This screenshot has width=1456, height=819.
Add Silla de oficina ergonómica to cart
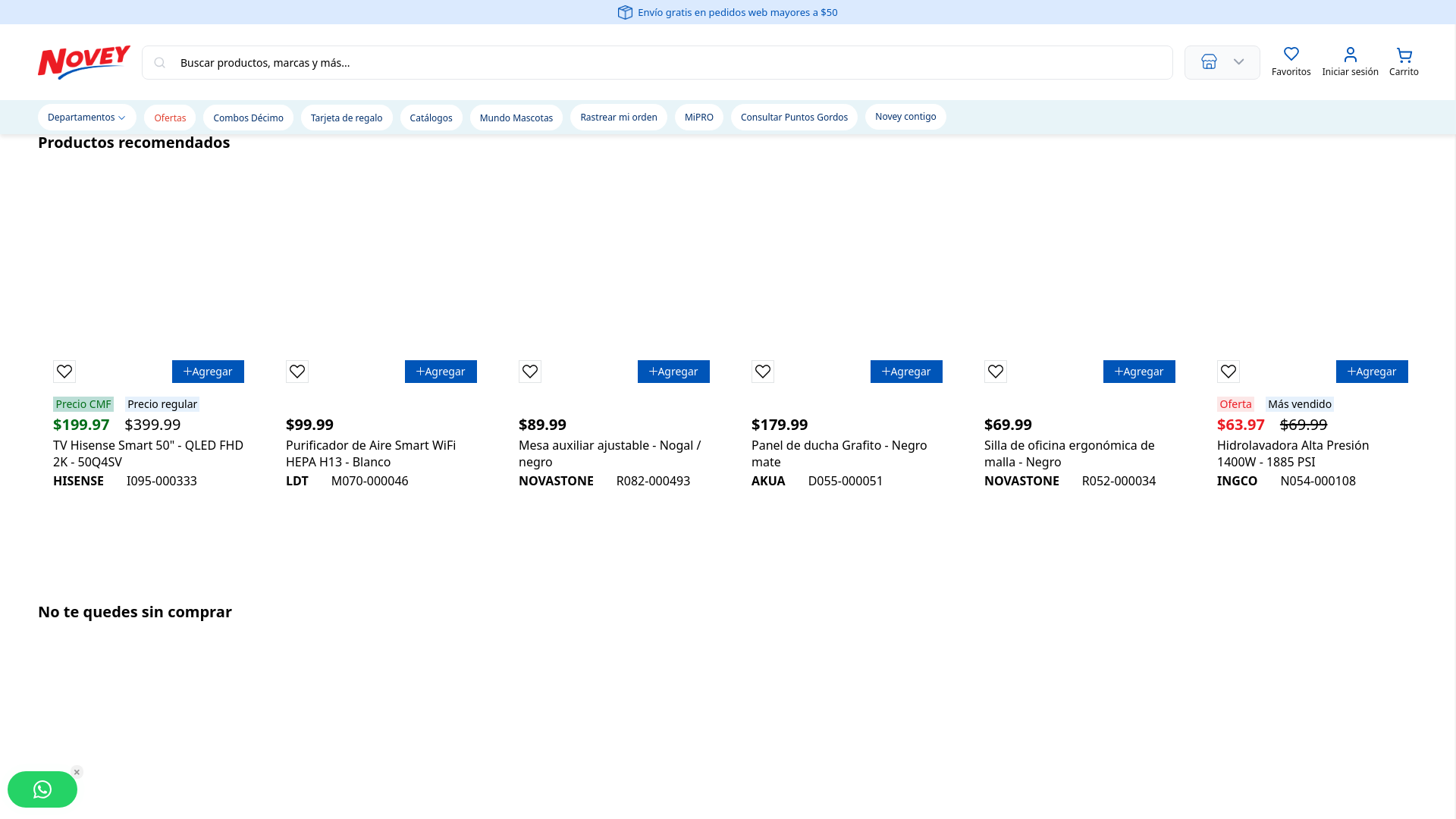click(1139, 372)
